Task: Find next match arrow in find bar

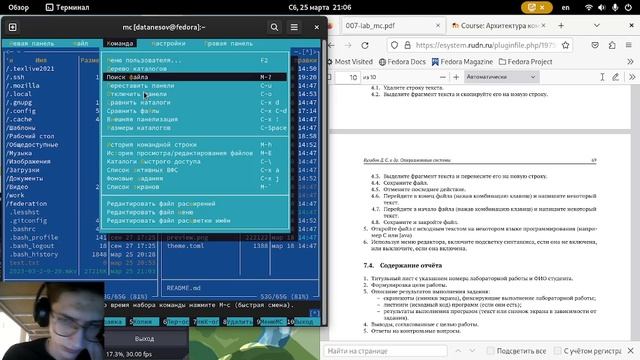Action: (x=472, y=351)
